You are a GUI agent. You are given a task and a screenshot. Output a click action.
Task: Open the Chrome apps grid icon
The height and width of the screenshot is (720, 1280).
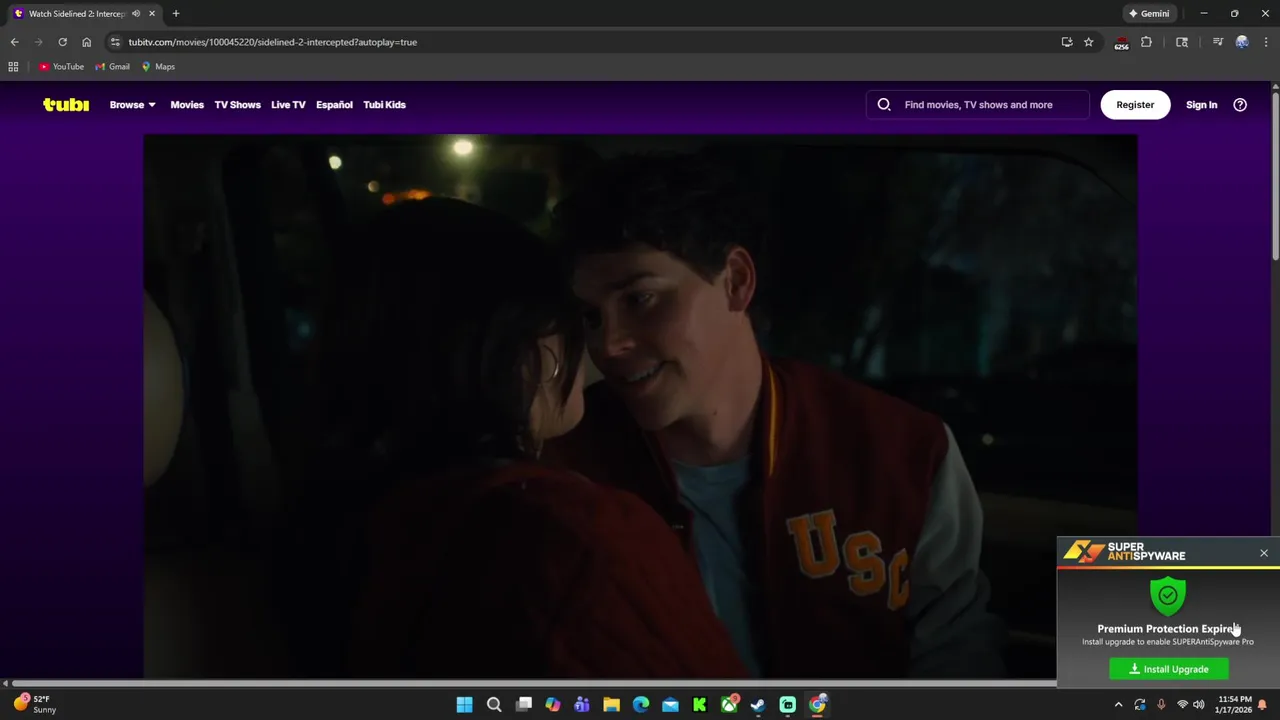point(13,67)
